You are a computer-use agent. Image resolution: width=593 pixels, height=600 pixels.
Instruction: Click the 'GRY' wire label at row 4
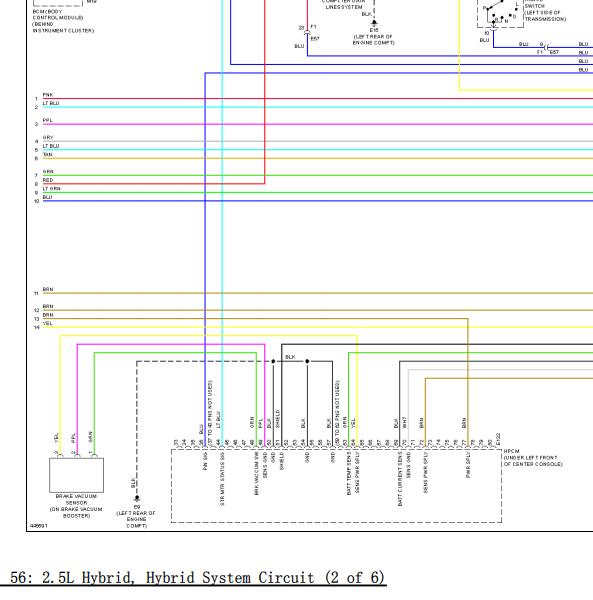pyautogui.click(x=48, y=137)
